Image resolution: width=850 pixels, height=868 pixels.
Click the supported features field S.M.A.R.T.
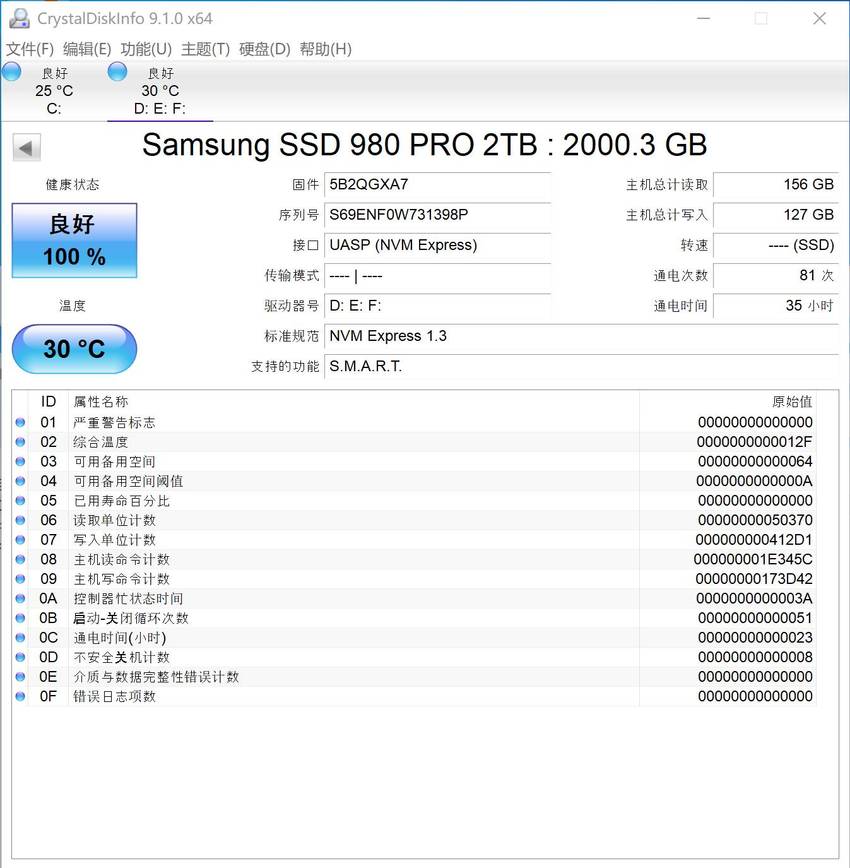coord(581,366)
